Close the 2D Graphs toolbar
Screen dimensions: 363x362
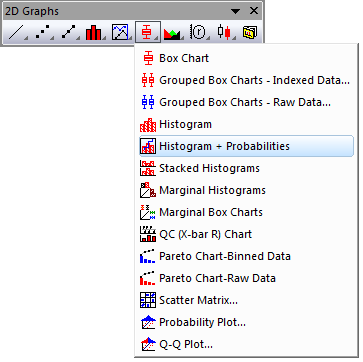[254, 11]
